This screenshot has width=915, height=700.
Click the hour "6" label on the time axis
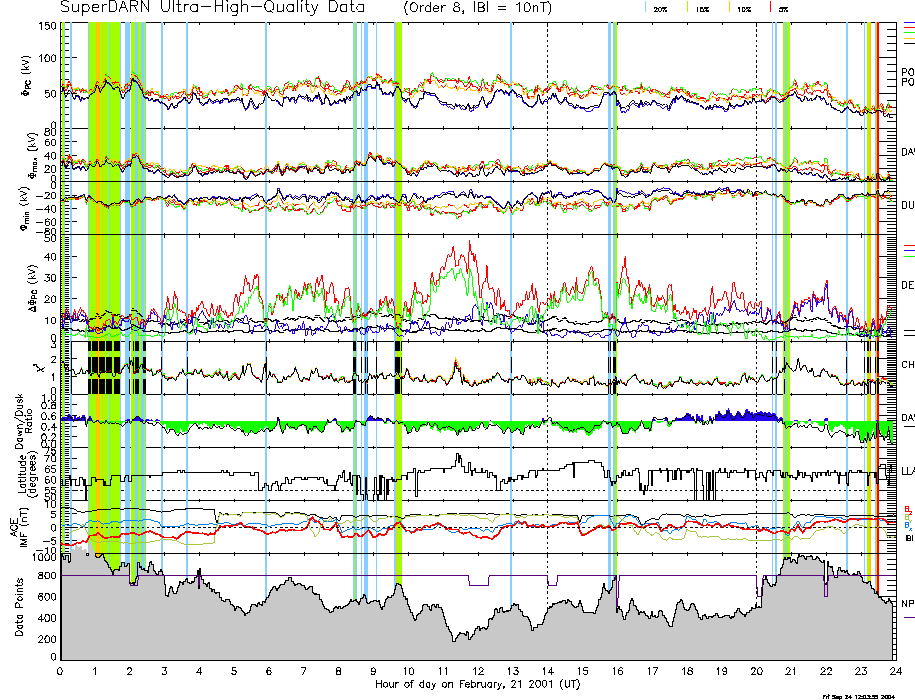(269, 671)
